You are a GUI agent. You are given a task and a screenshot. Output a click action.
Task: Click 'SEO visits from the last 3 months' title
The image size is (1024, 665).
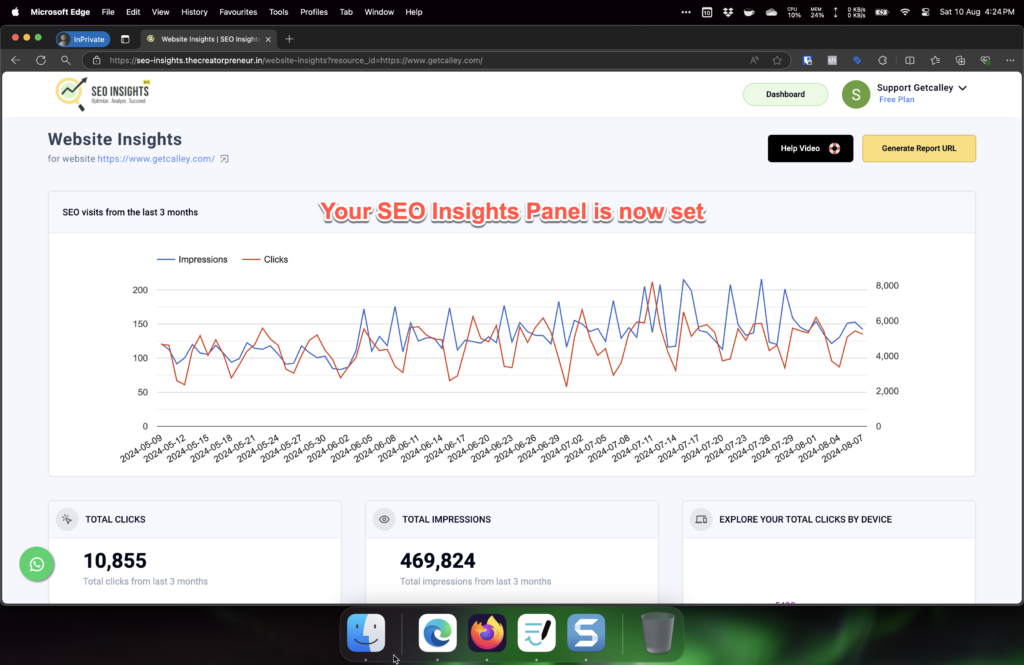[130, 212]
